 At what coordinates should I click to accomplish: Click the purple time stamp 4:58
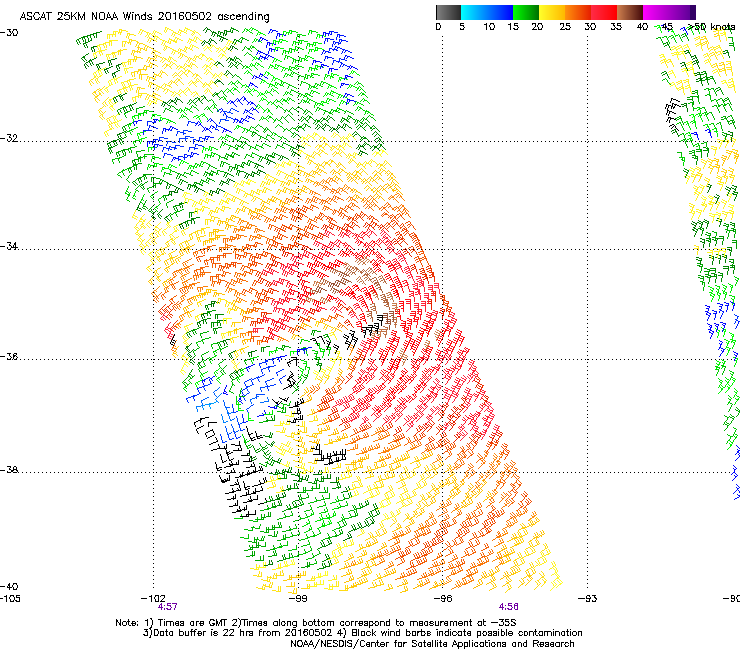(509, 607)
